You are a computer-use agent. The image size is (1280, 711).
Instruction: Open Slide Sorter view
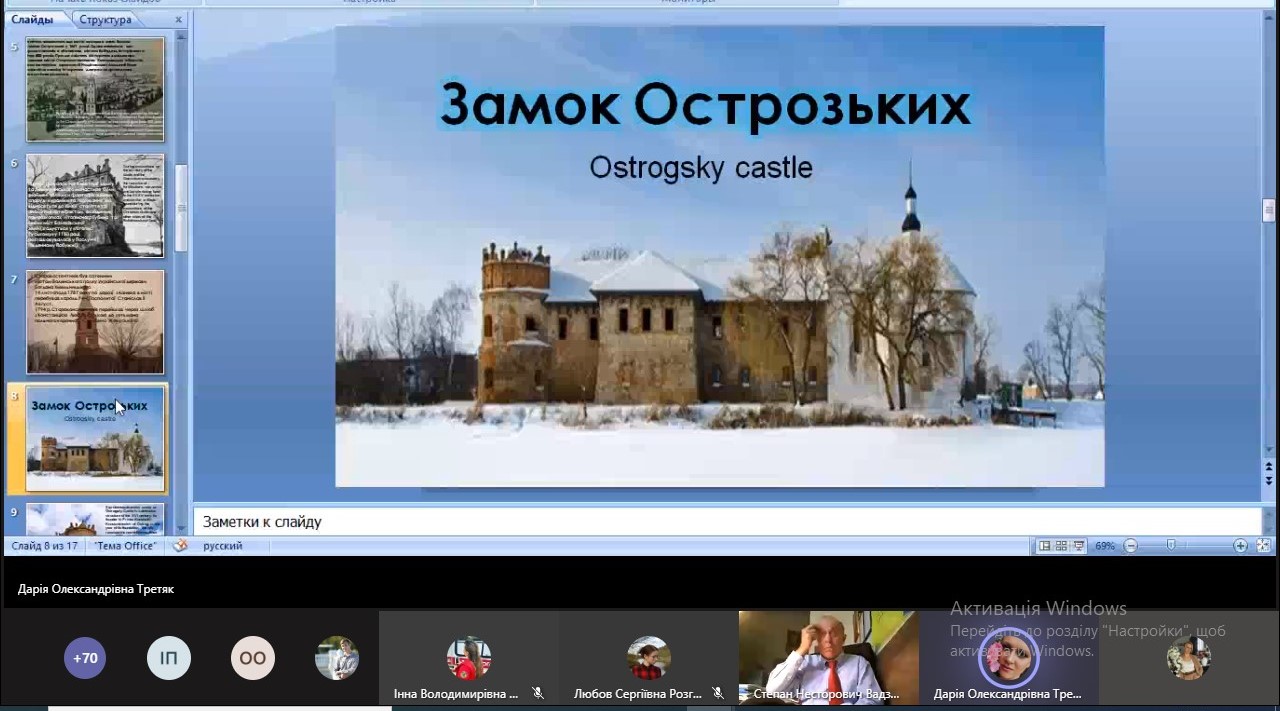point(1061,546)
